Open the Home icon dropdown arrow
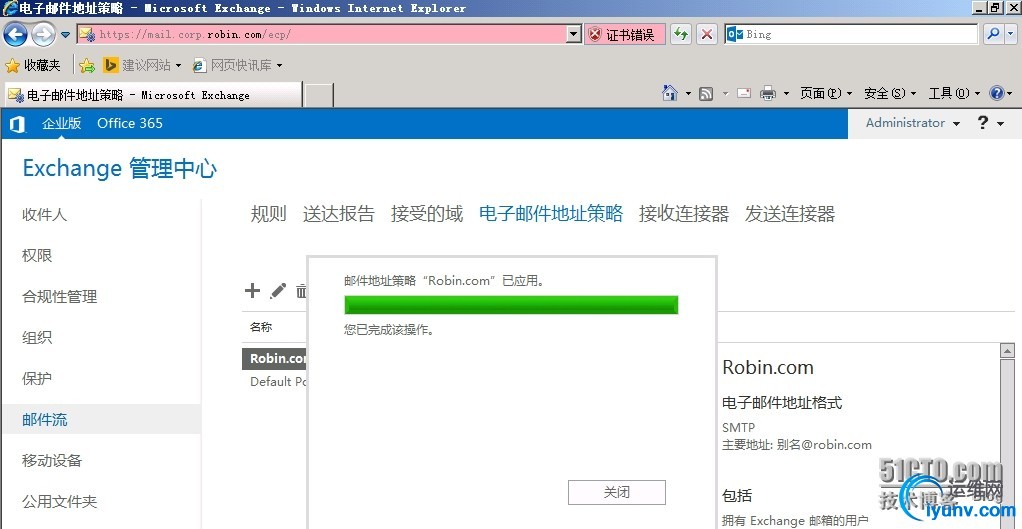 pos(688,94)
